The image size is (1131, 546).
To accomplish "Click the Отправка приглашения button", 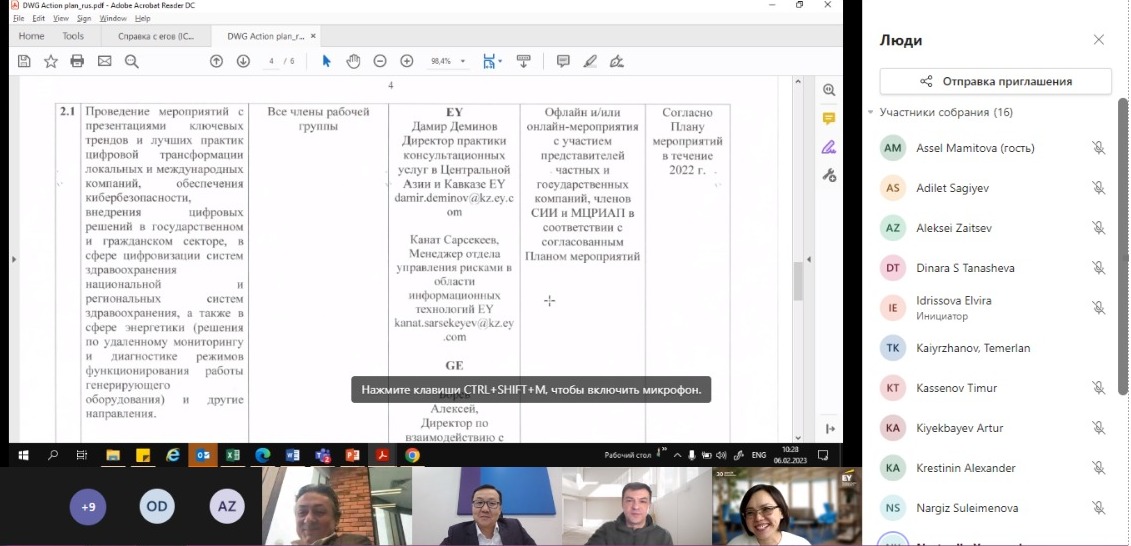I will click(x=995, y=82).
